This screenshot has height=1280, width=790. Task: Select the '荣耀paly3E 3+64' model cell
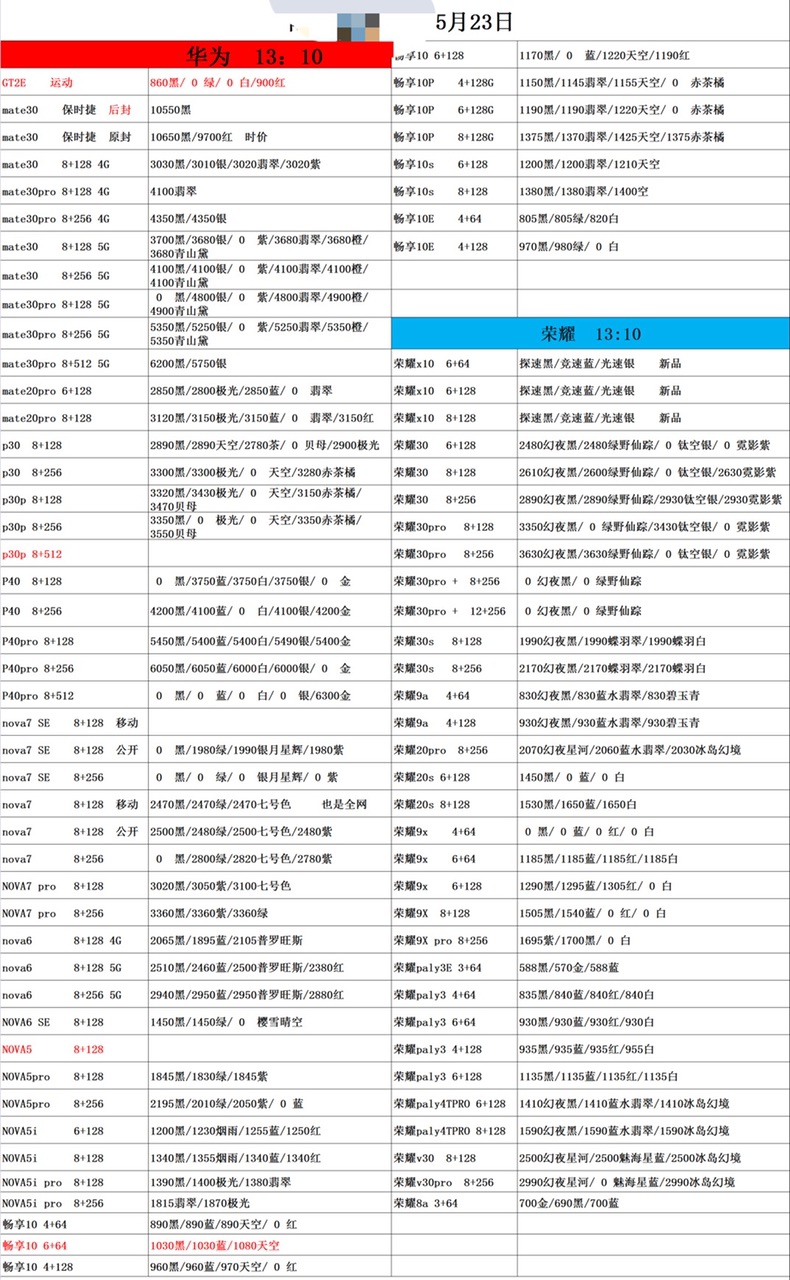coord(454,968)
